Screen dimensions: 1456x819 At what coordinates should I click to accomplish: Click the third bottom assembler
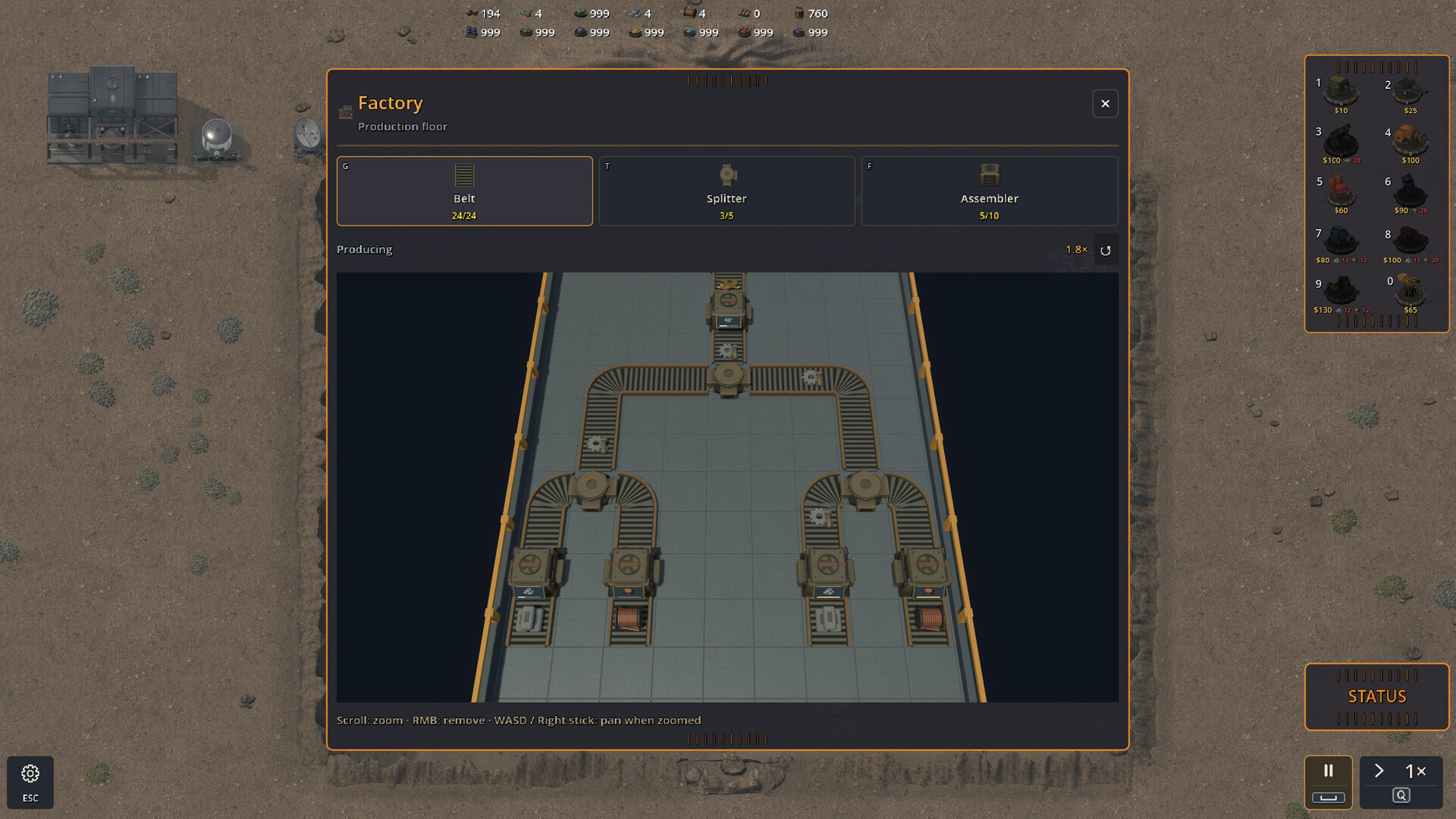(827, 574)
